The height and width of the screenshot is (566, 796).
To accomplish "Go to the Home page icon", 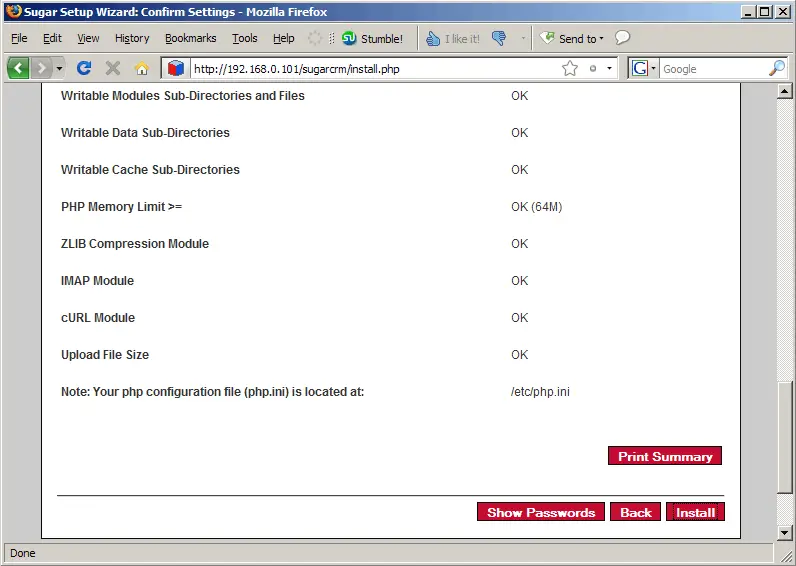I will (142, 68).
